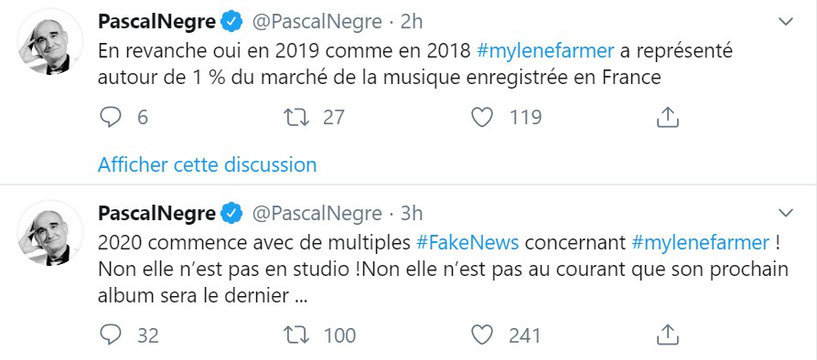817x360 pixels.
Task: Open @PascalNegre handle on the 3h tweet
Action: [317, 213]
